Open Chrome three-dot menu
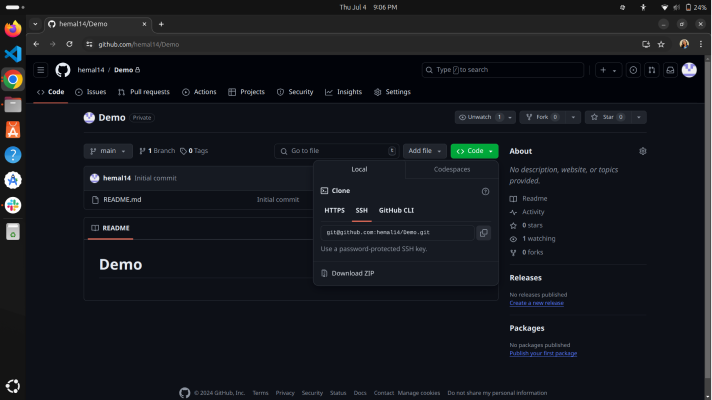Screen dimensions: 712x400 [x=701, y=44]
